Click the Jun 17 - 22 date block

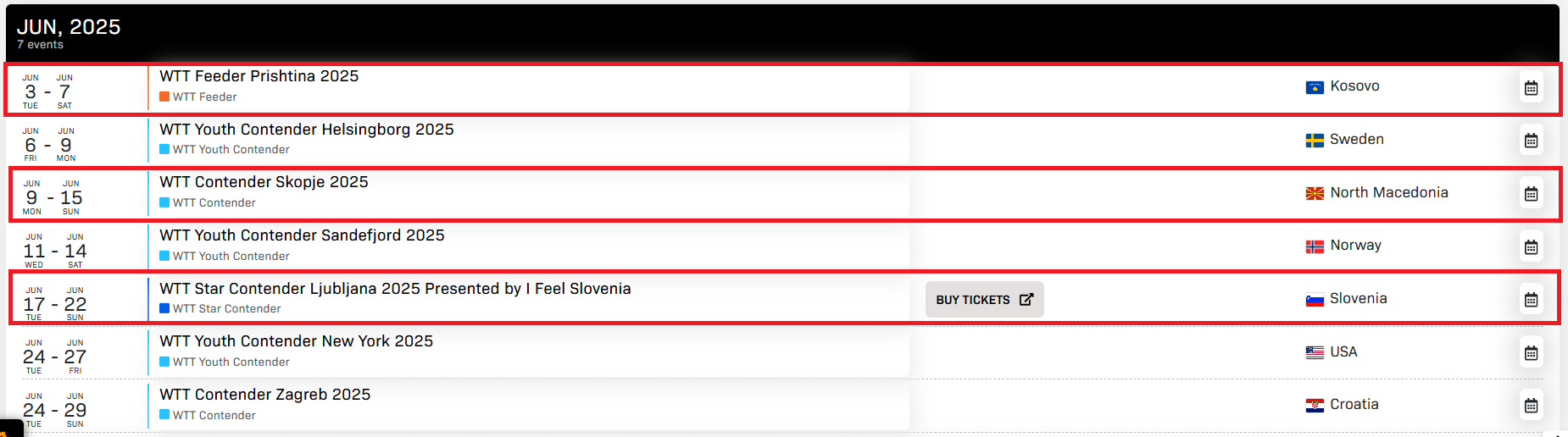[54, 303]
